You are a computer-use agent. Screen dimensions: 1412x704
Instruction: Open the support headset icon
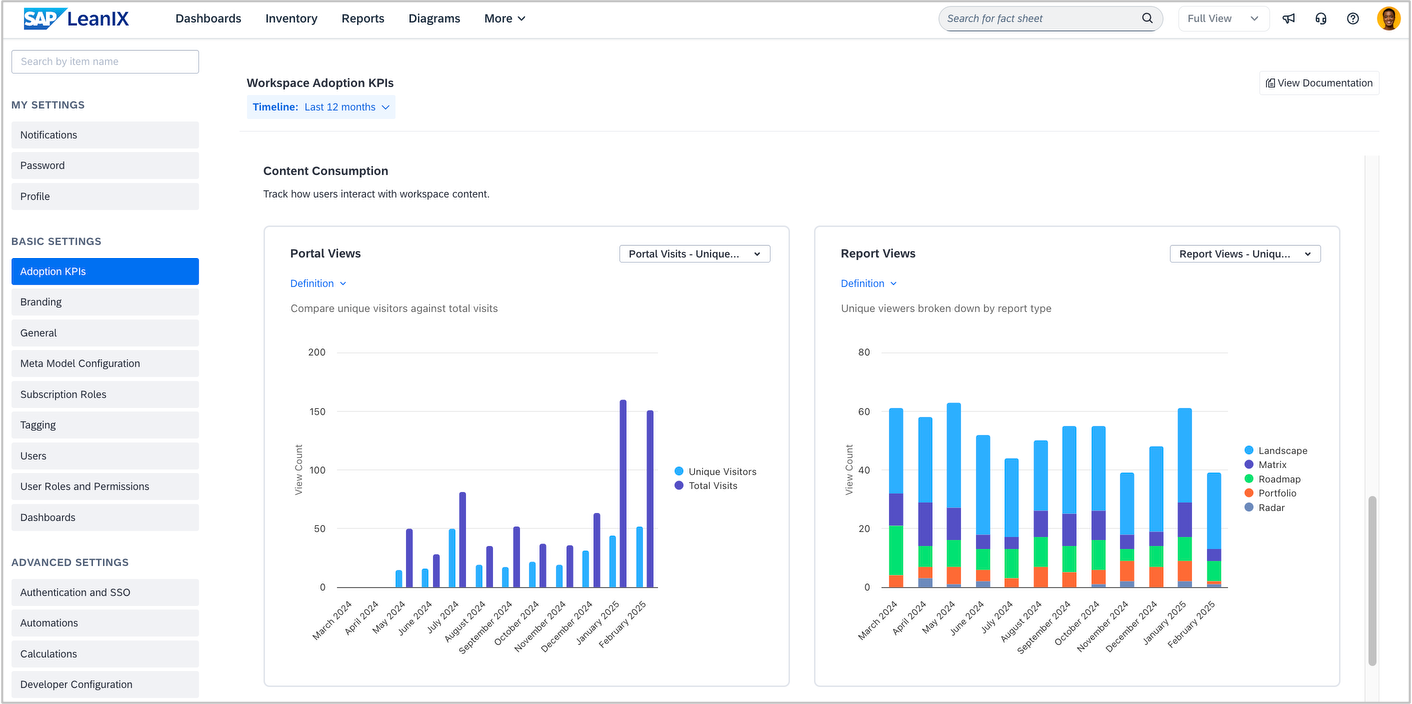pos(1321,18)
